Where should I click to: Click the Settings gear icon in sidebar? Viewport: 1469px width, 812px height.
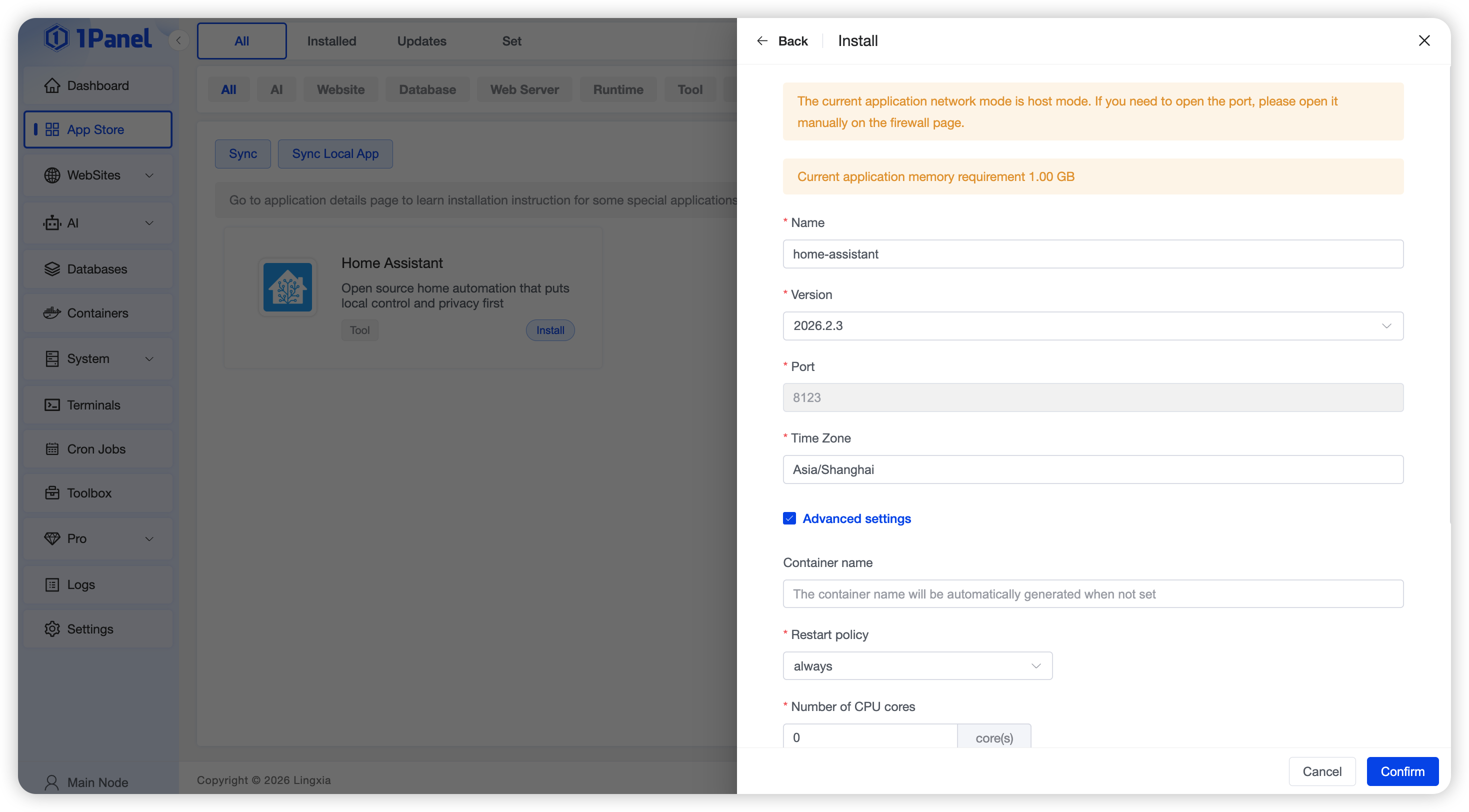52,629
